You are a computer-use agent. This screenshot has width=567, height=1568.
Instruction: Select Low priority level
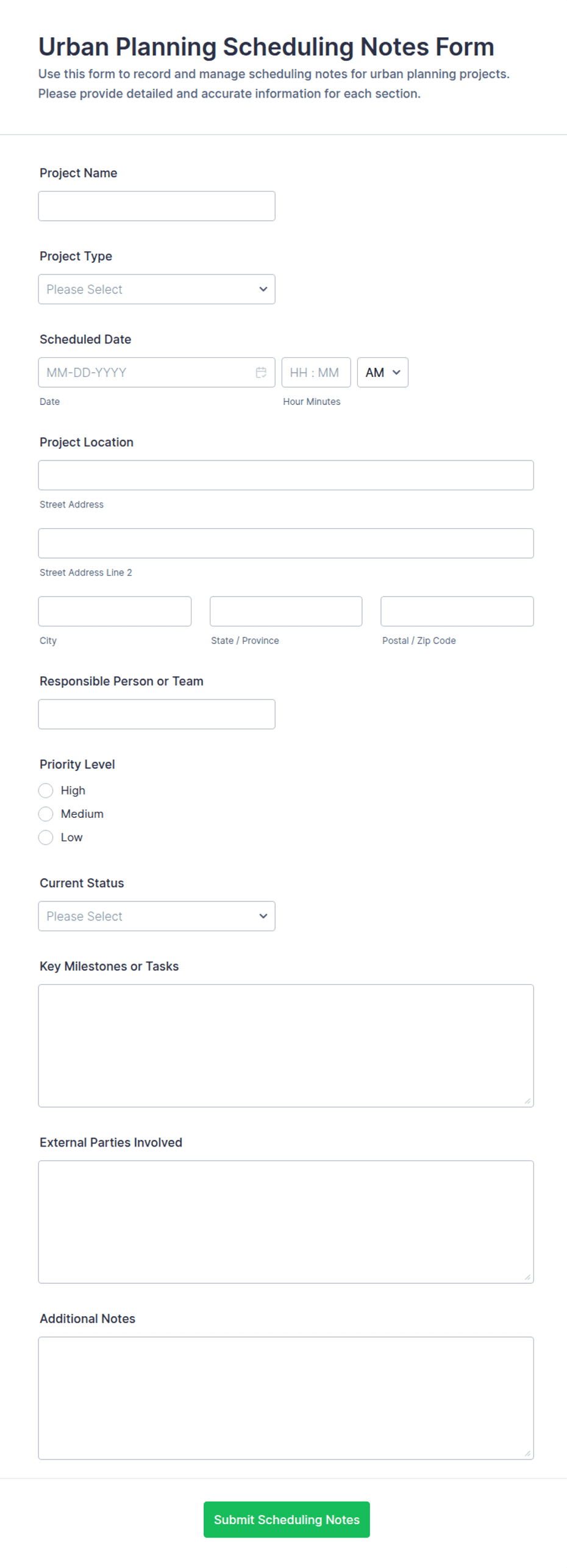pos(46,837)
